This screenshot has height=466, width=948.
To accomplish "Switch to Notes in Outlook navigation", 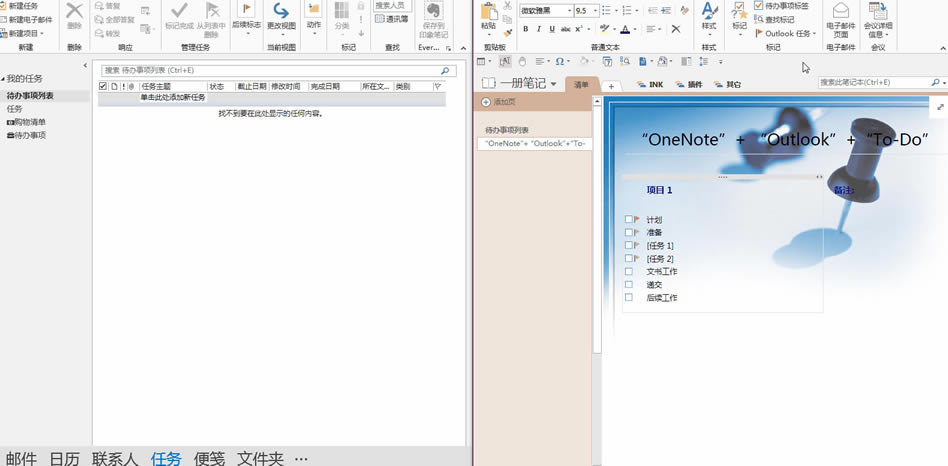I will click(x=209, y=459).
